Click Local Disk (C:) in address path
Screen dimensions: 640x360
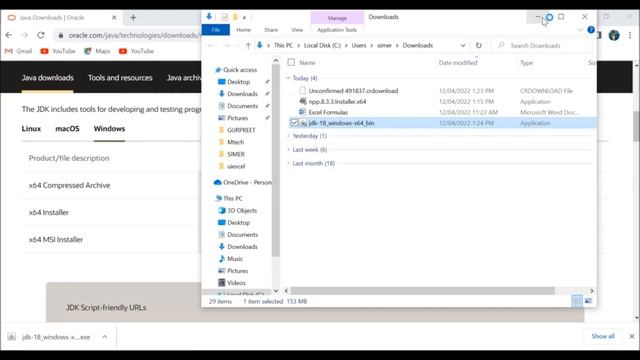[x=322, y=46]
